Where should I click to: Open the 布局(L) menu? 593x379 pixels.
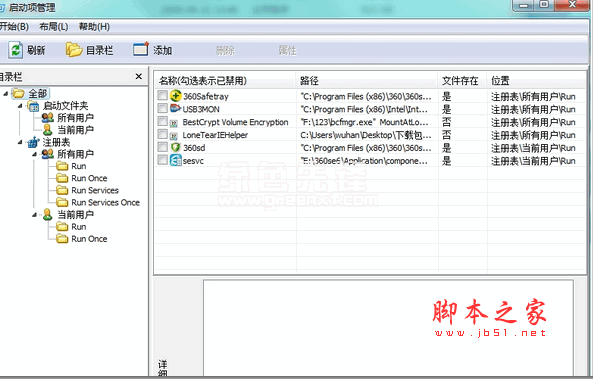click(x=54, y=26)
